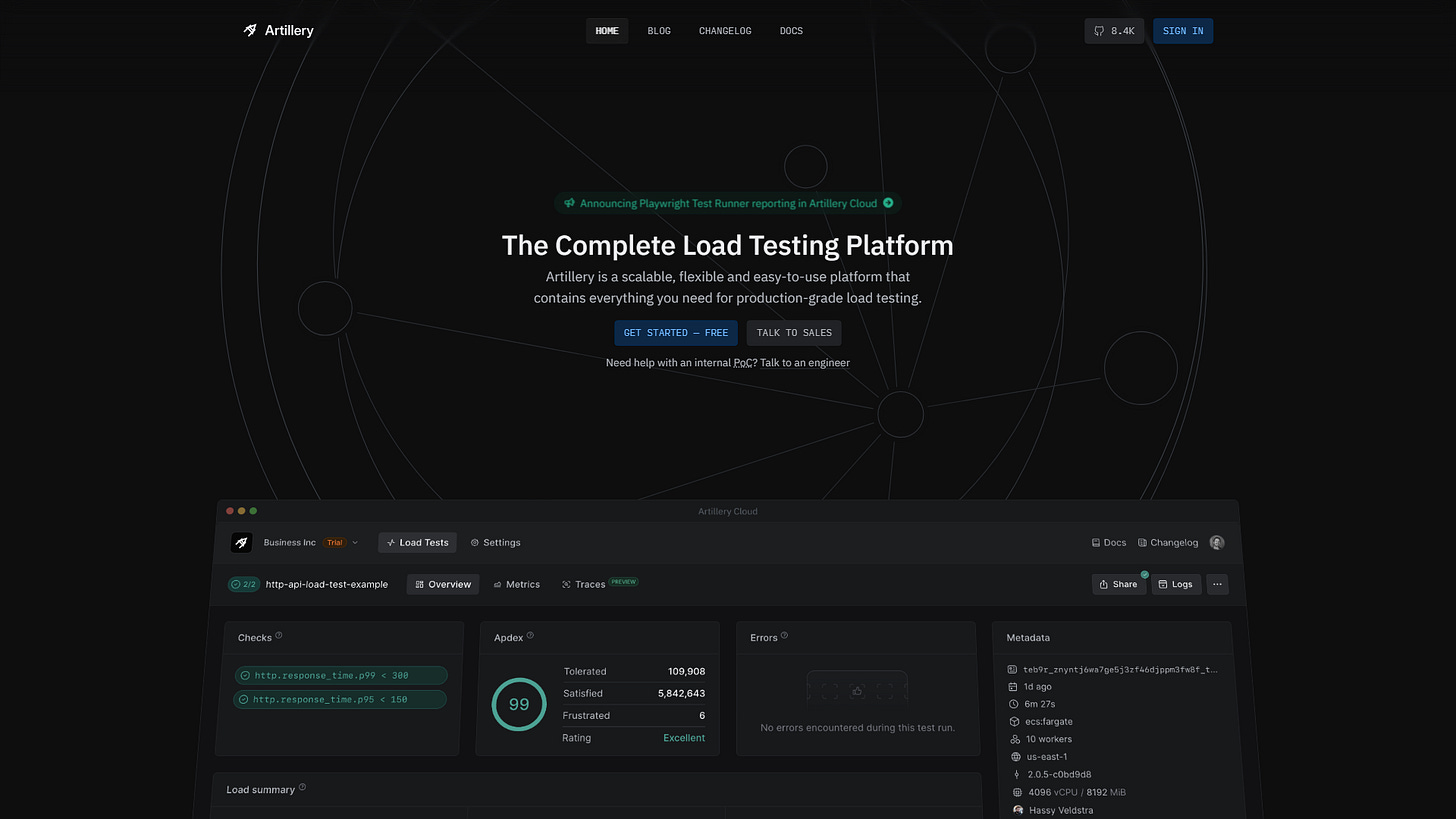The image size is (1456, 819).
Task: Click the megaphone icon in the announcement
Action: (x=569, y=203)
